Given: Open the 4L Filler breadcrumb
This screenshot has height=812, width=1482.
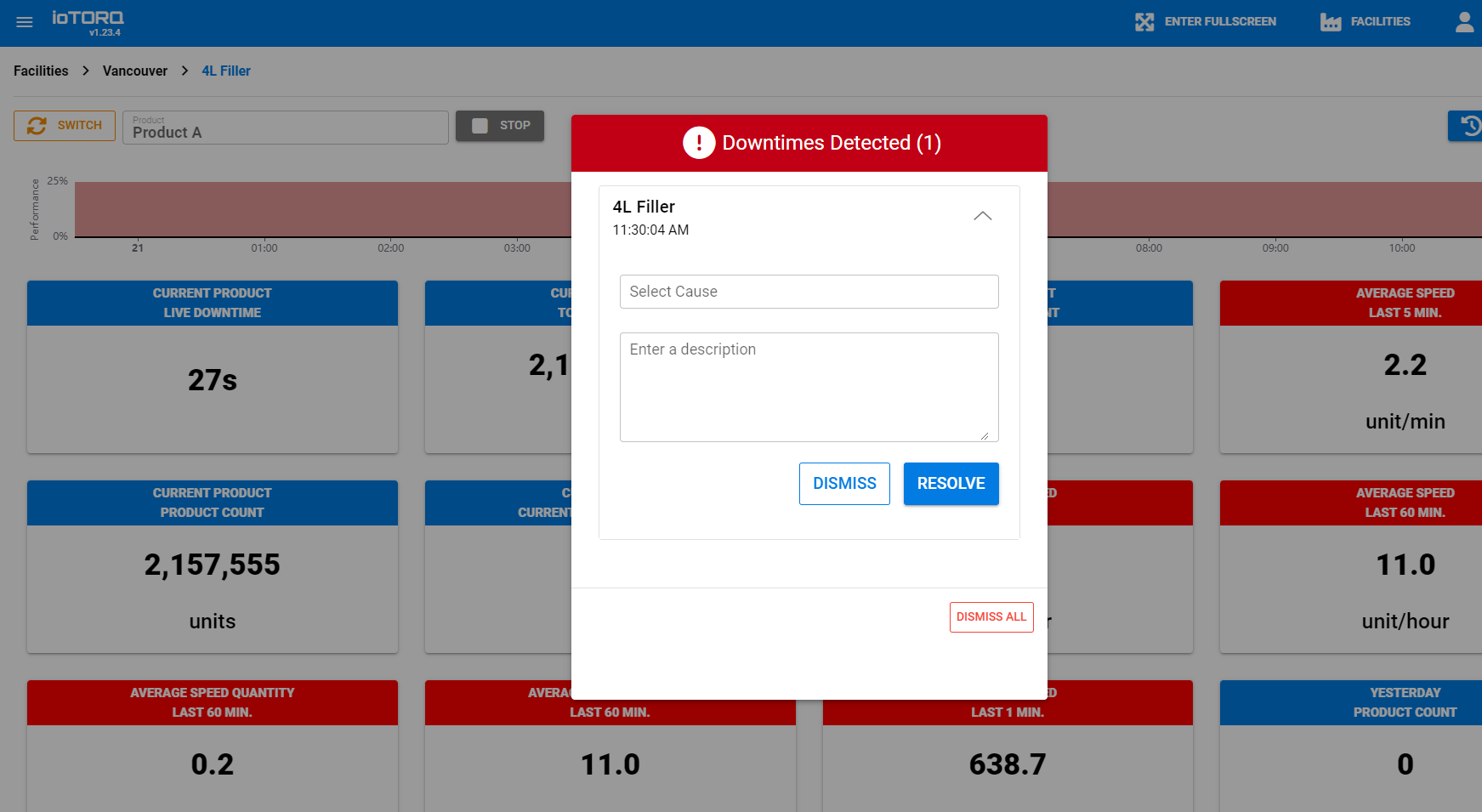Looking at the screenshot, I should tap(226, 71).
